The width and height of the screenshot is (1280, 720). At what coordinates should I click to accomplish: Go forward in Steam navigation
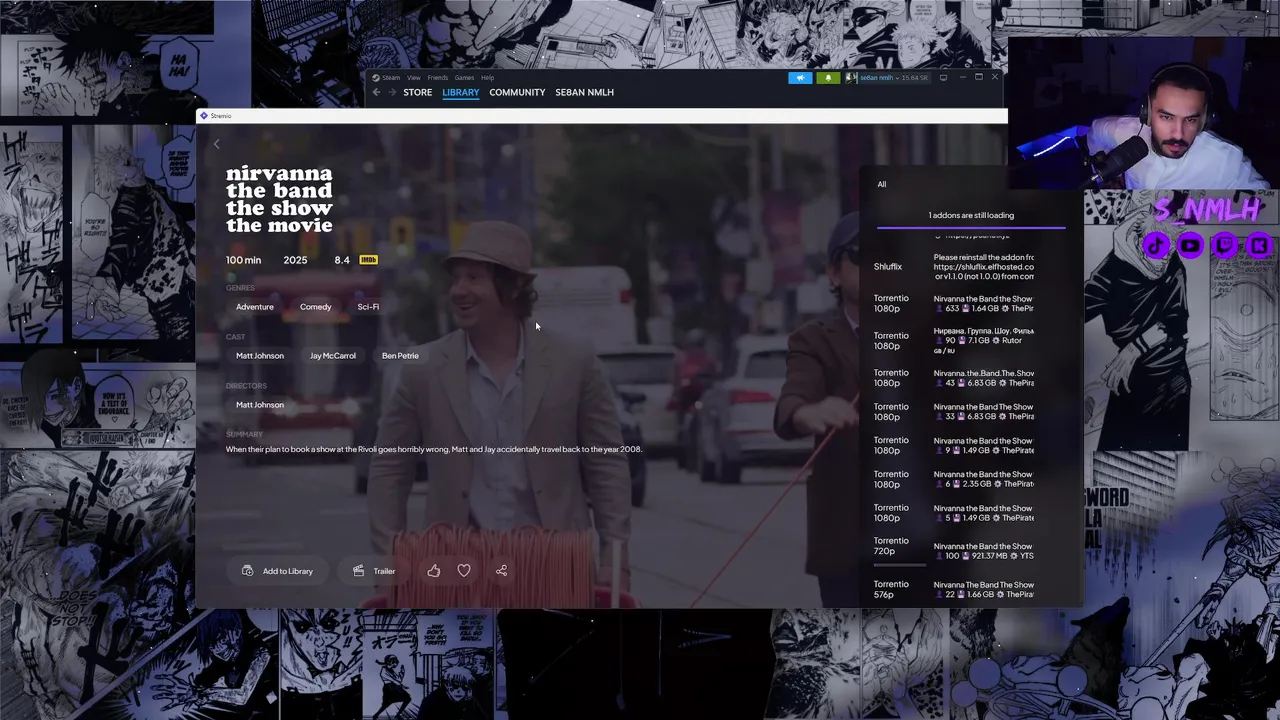392,92
